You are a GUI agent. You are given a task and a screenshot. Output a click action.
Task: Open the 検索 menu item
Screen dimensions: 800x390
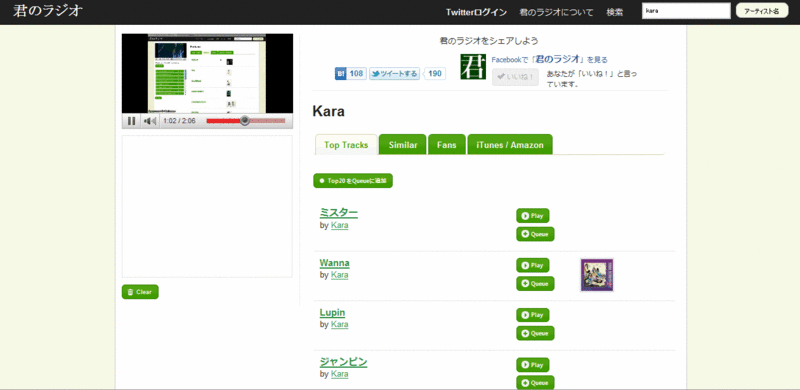point(615,12)
